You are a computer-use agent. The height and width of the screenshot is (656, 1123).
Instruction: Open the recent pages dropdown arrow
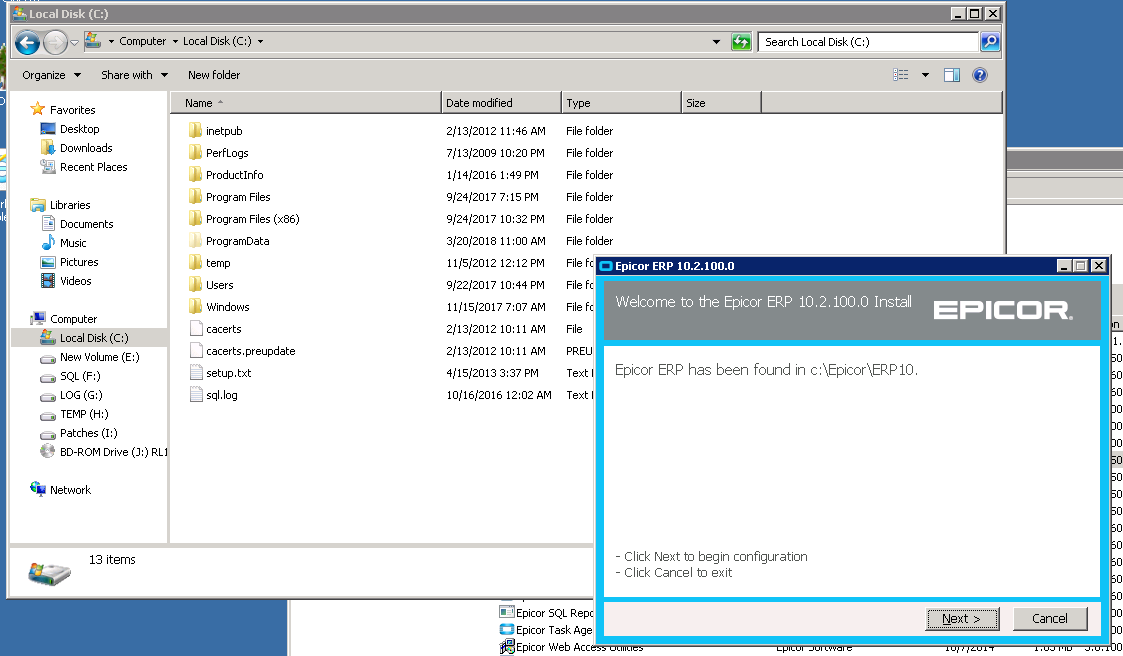coord(74,42)
